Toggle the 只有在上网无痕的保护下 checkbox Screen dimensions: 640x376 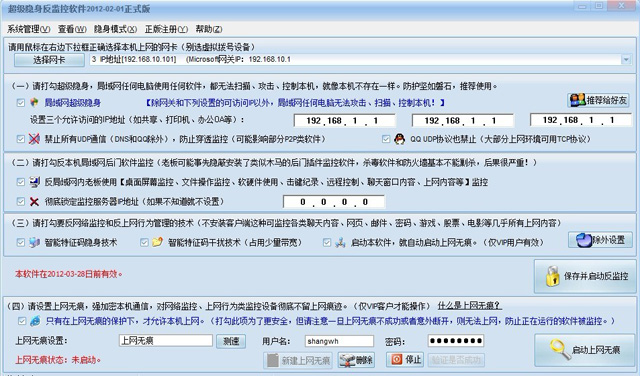point(22,321)
